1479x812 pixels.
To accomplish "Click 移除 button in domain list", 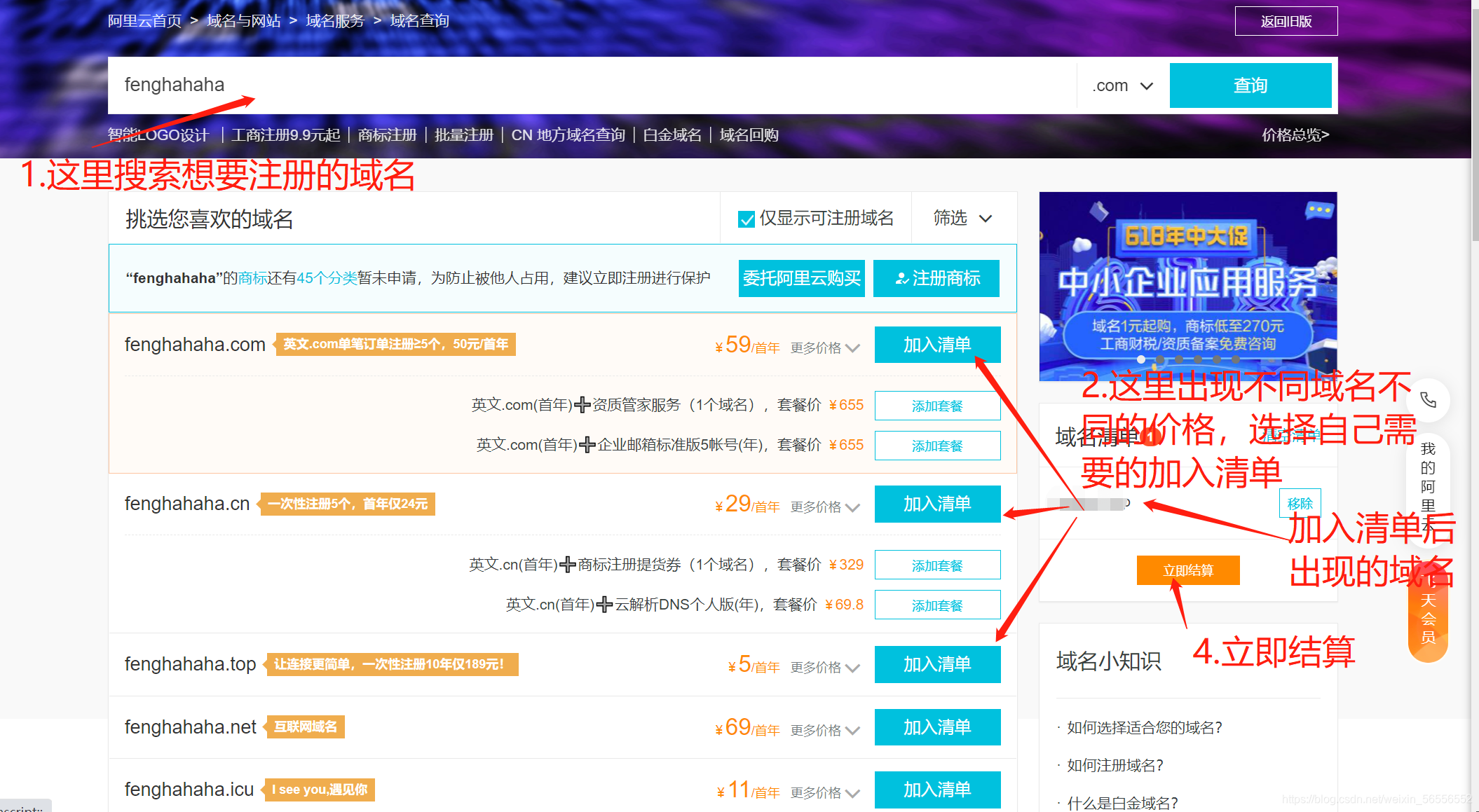I will pos(1300,503).
